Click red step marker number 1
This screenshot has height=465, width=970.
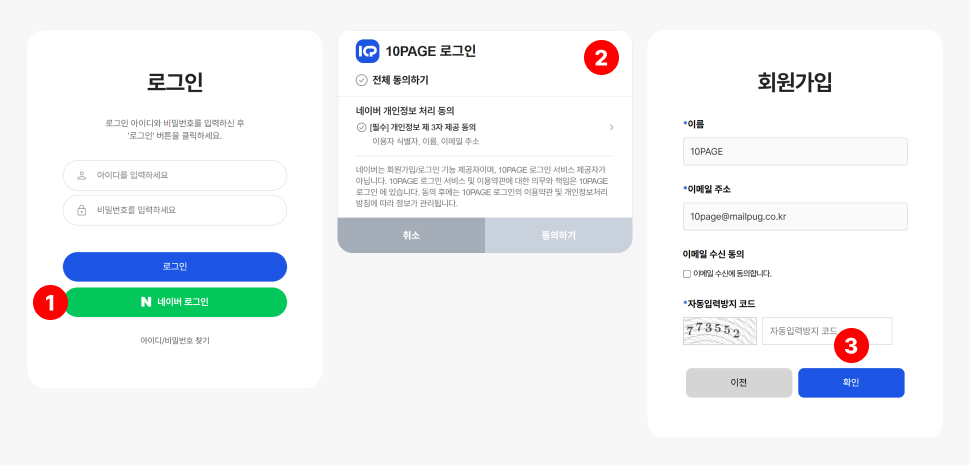[x=49, y=302]
